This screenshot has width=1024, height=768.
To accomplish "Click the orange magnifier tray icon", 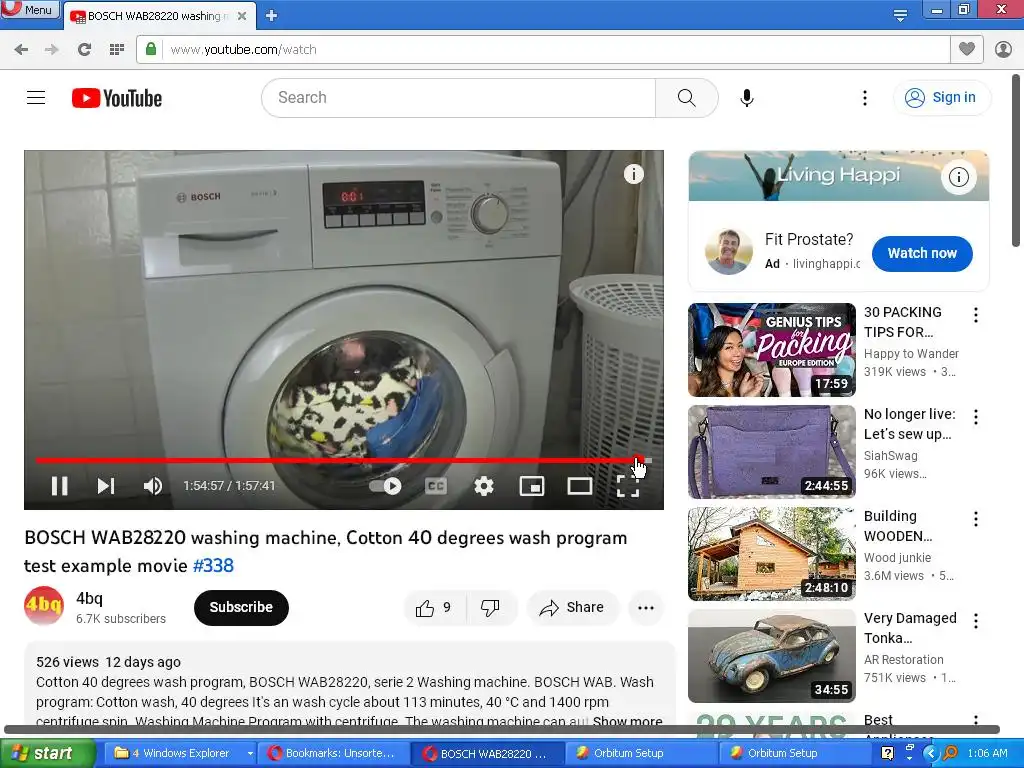I will tap(950, 753).
